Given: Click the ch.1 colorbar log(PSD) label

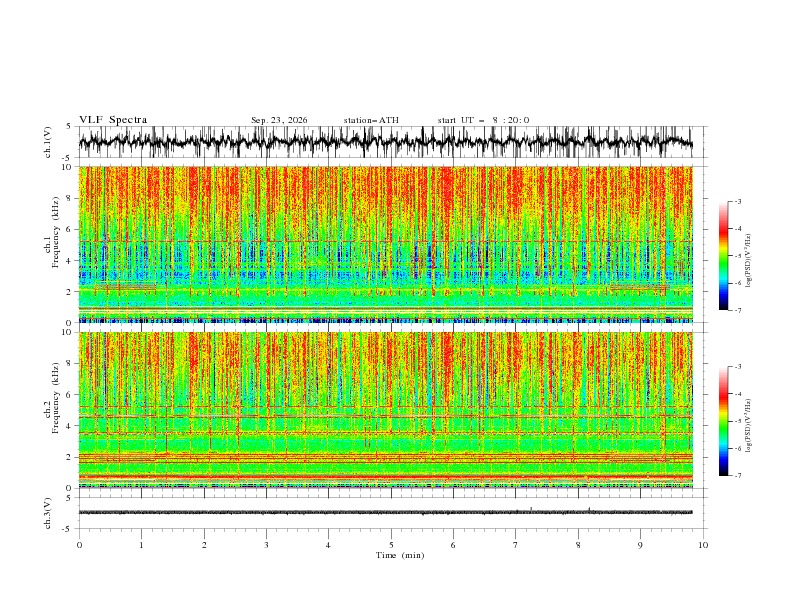Looking at the screenshot, I should 749,261.
